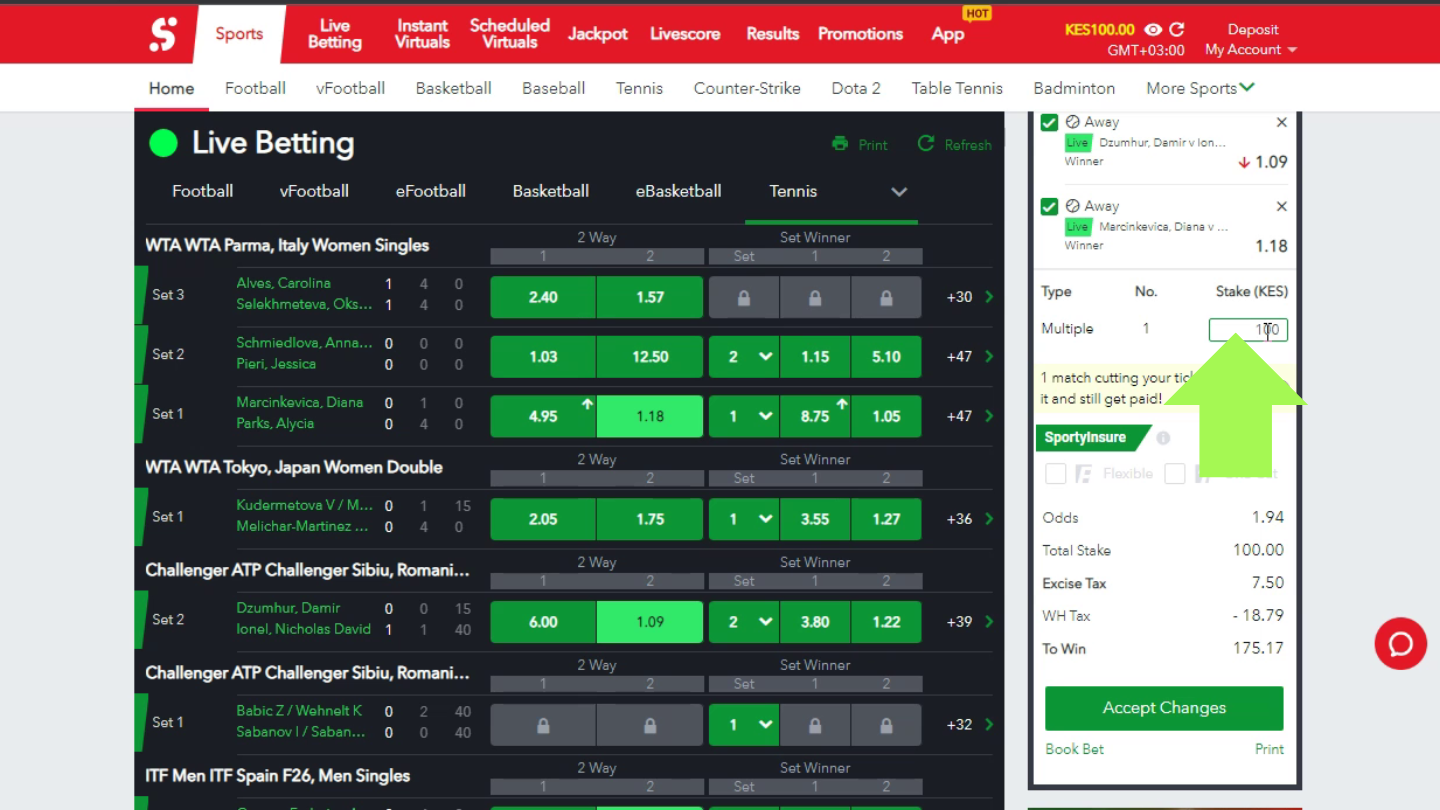This screenshot has width=1440, height=810.
Task: Click the stake amount input field
Action: [x=1247, y=329]
